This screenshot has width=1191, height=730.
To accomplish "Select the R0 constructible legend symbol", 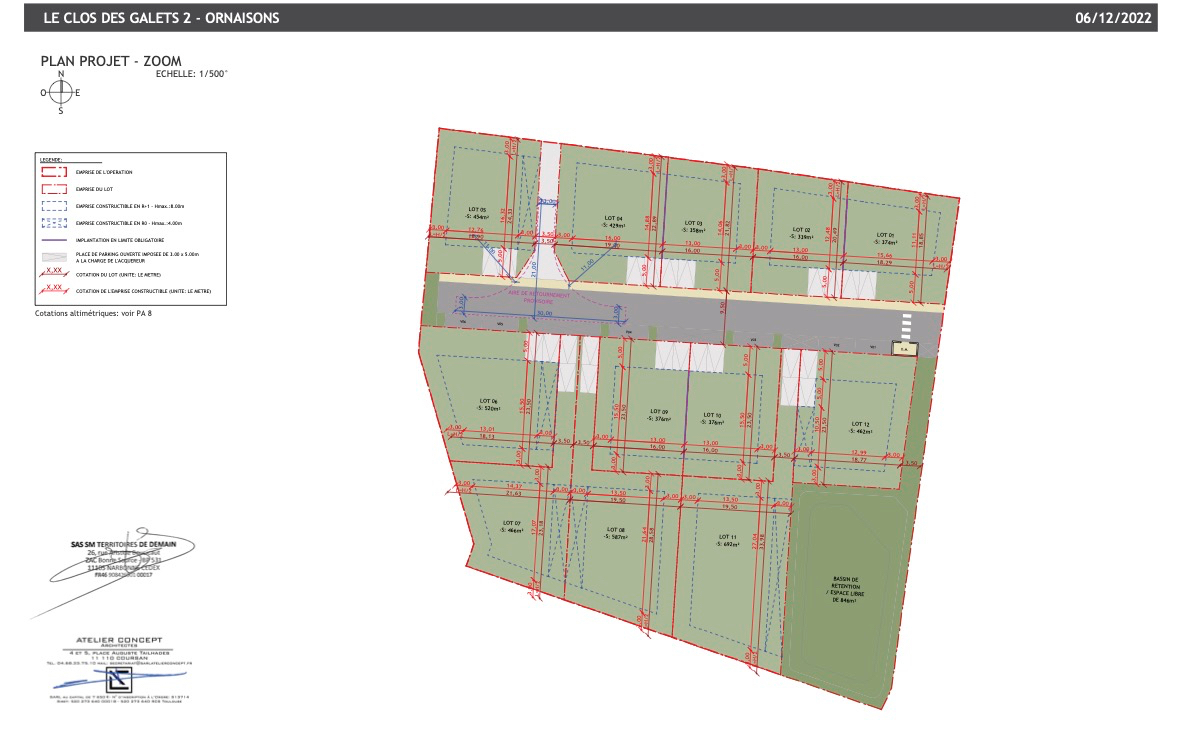I will pos(54,223).
